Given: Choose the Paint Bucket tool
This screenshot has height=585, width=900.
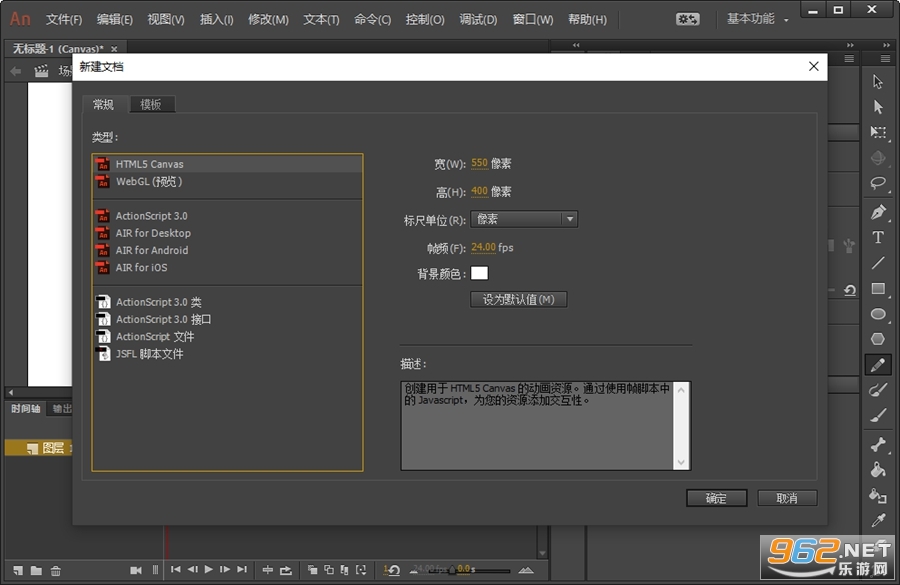Looking at the screenshot, I should pos(878,470).
